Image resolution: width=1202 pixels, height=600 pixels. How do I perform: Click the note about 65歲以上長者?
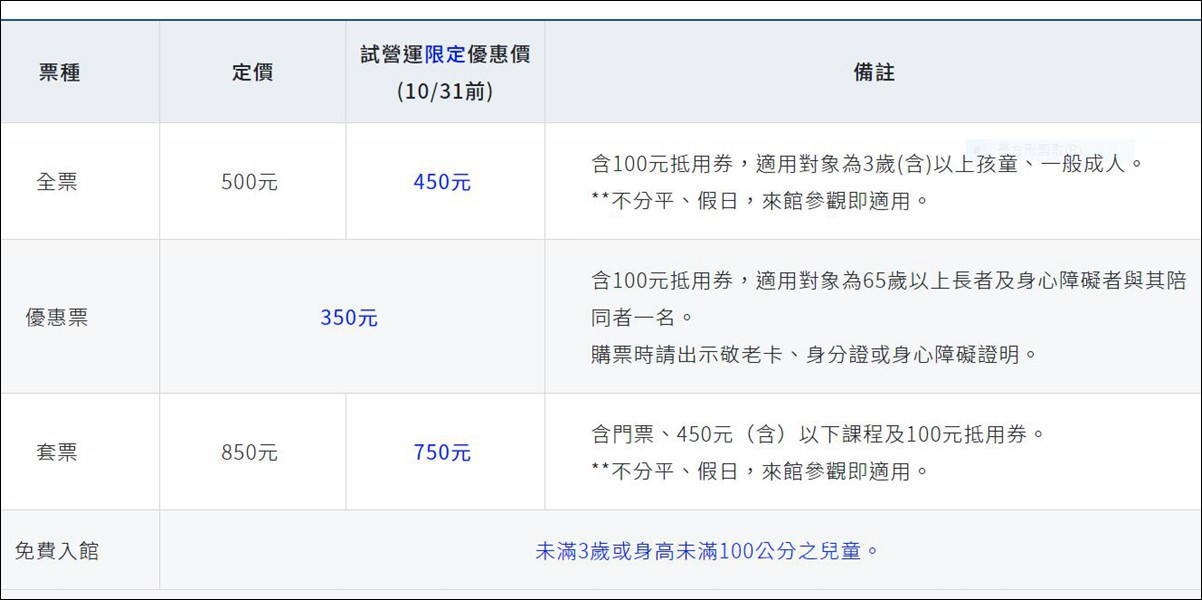(866, 281)
